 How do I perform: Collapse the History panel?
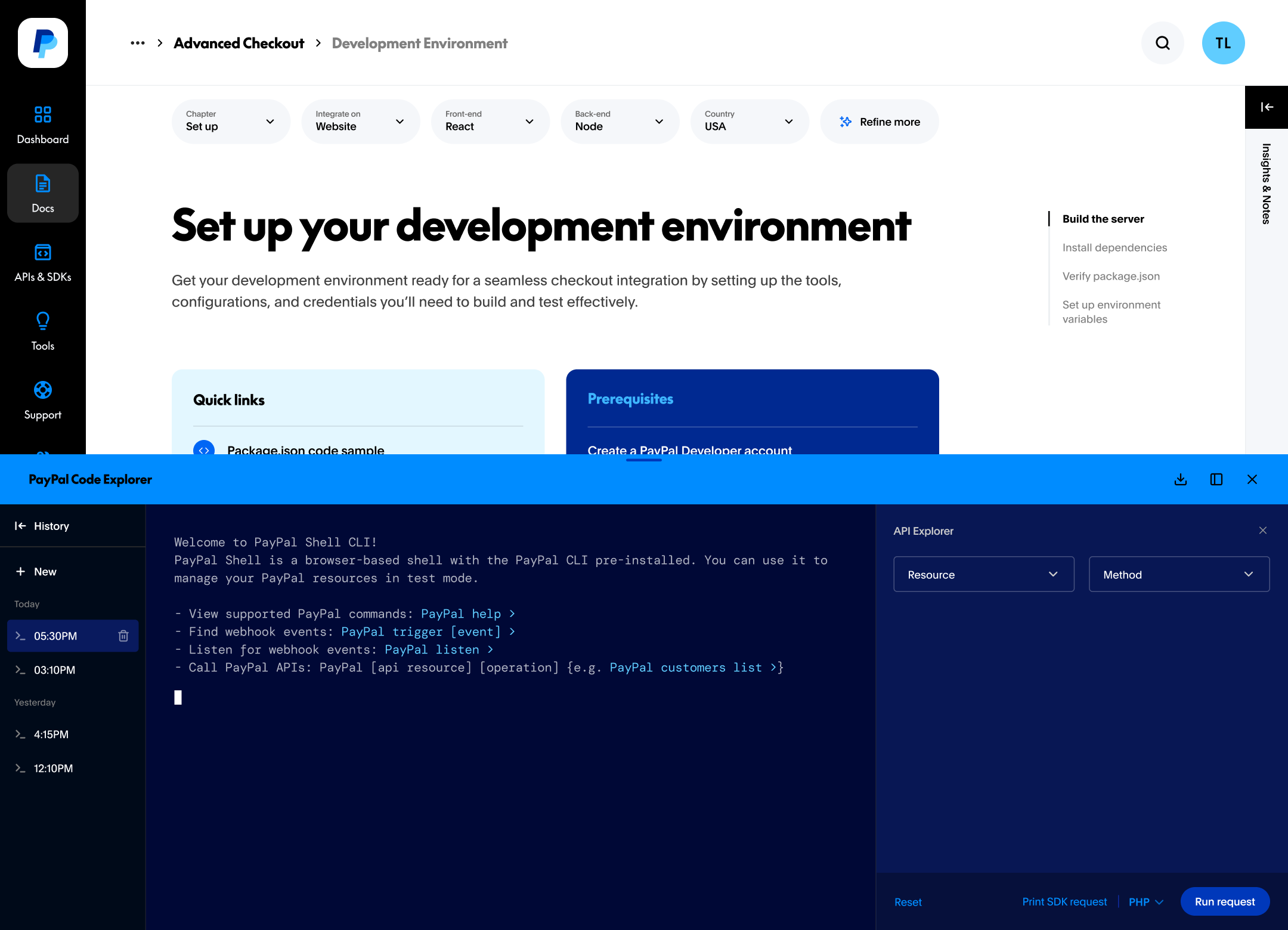pos(20,526)
